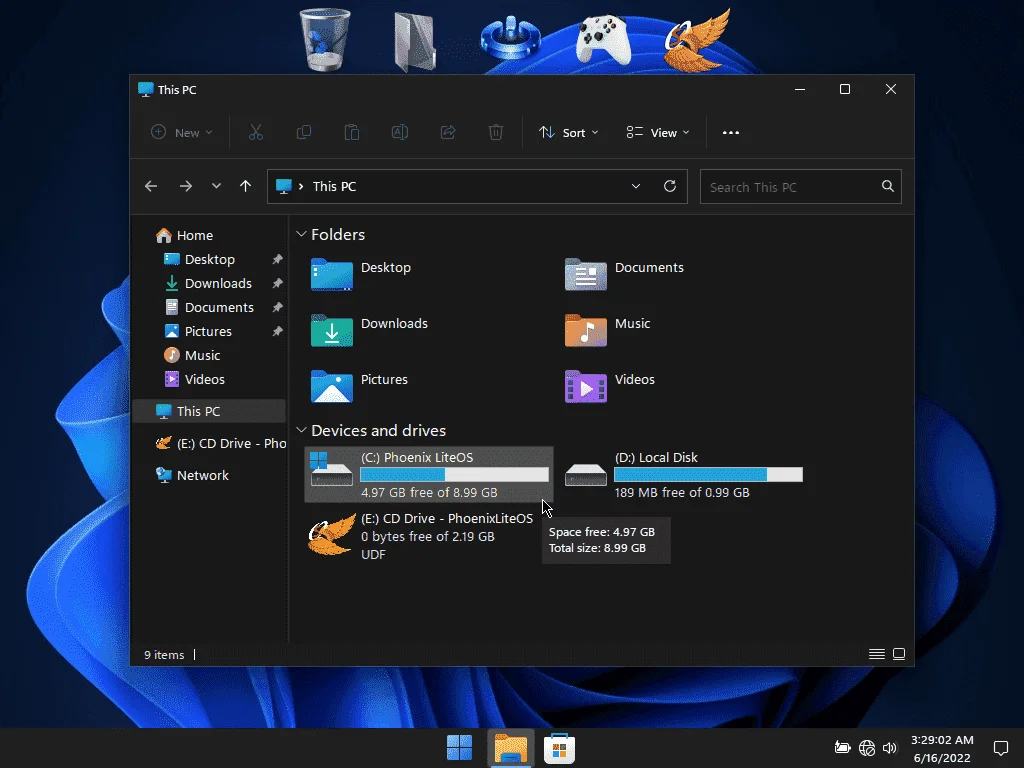Click File Explorer in taskbar
The width and height of the screenshot is (1024, 768).
(x=510, y=748)
